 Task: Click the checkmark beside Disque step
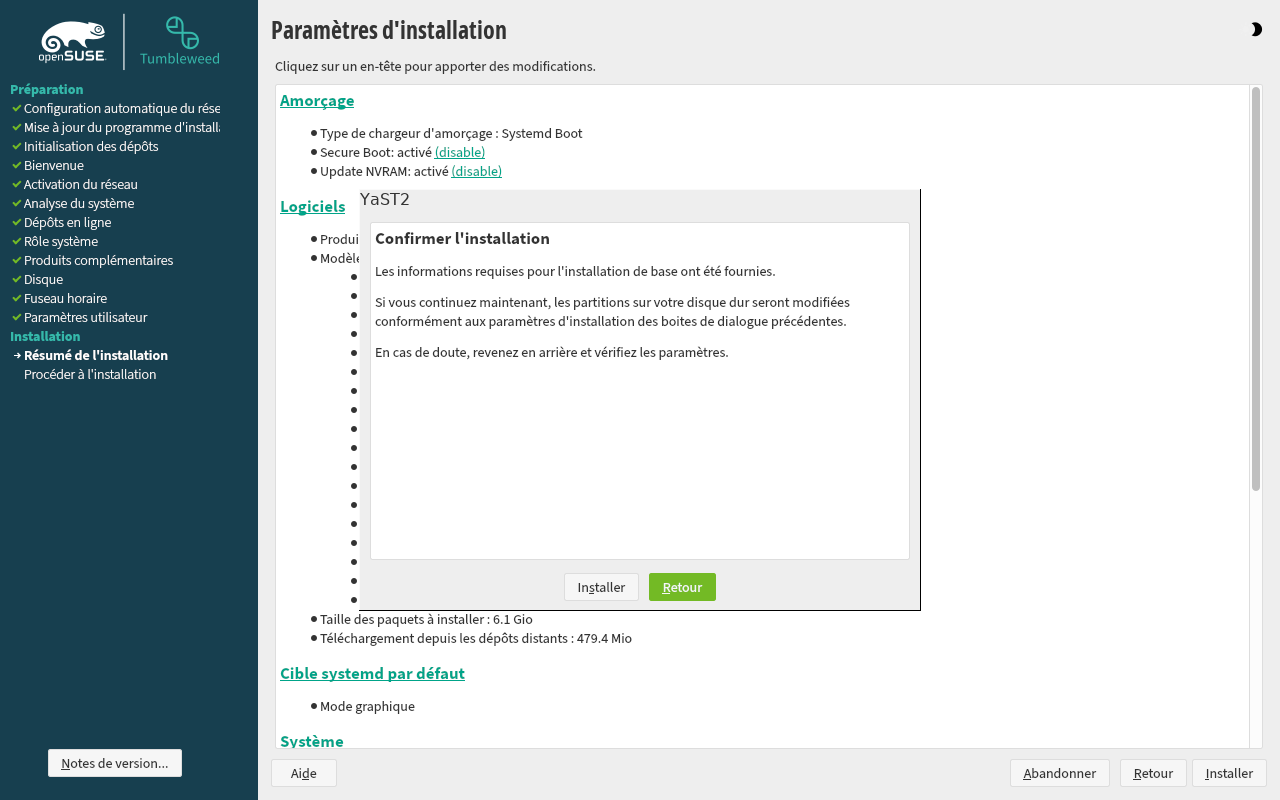16,279
